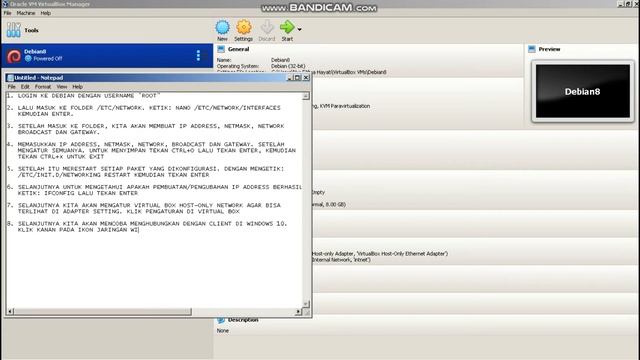
Task: Click the 'Powered Off' status text
Action: coord(48,59)
